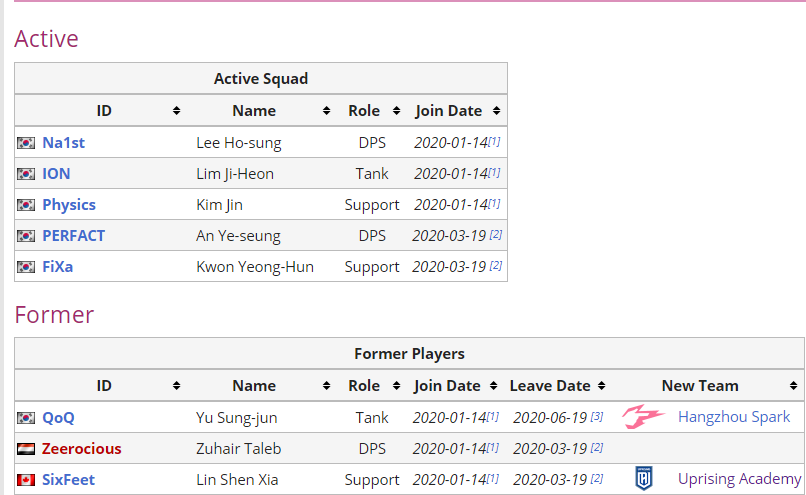Screen dimensions: 806x495
Task: Sort Active Squad by Join Date arrows
Action: tap(496, 111)
